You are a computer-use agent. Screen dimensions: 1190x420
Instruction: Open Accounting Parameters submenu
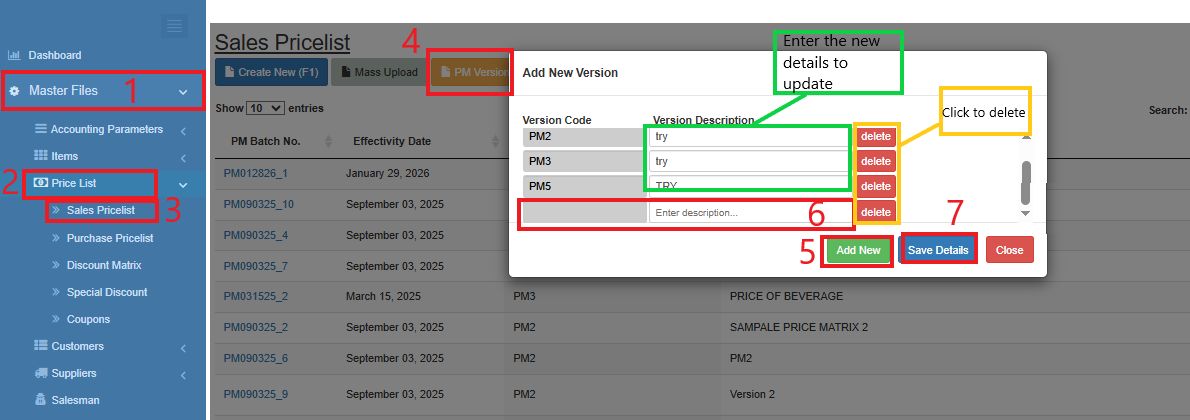(106, 129)
